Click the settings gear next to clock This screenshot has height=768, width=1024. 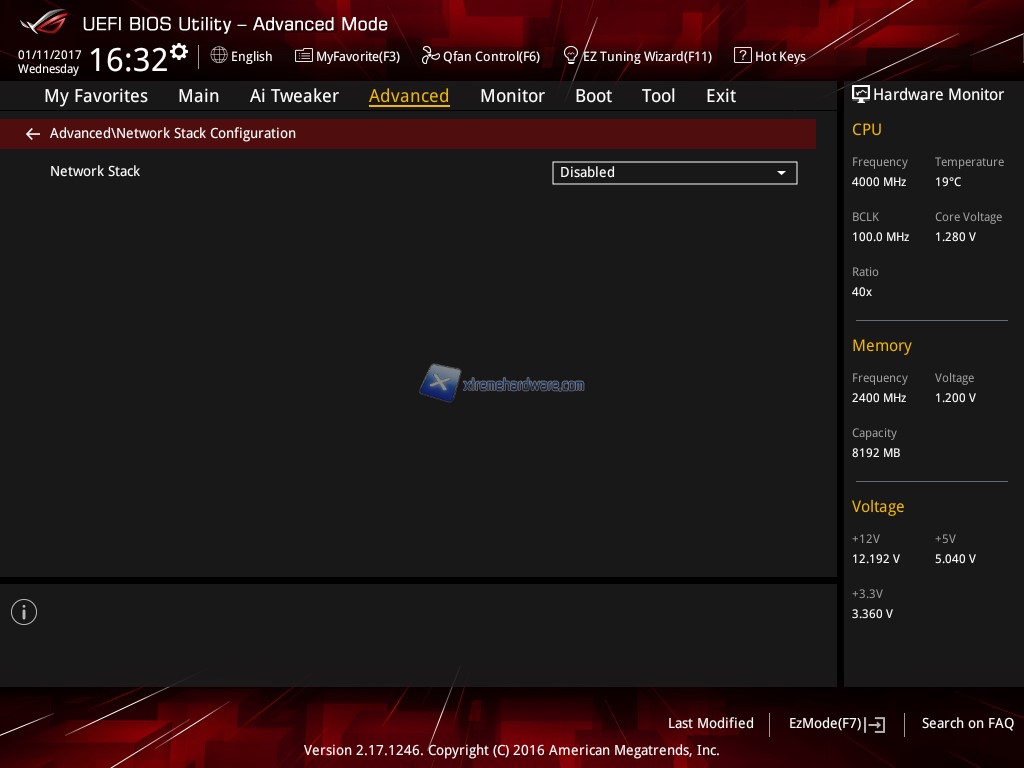coord(179,51)
